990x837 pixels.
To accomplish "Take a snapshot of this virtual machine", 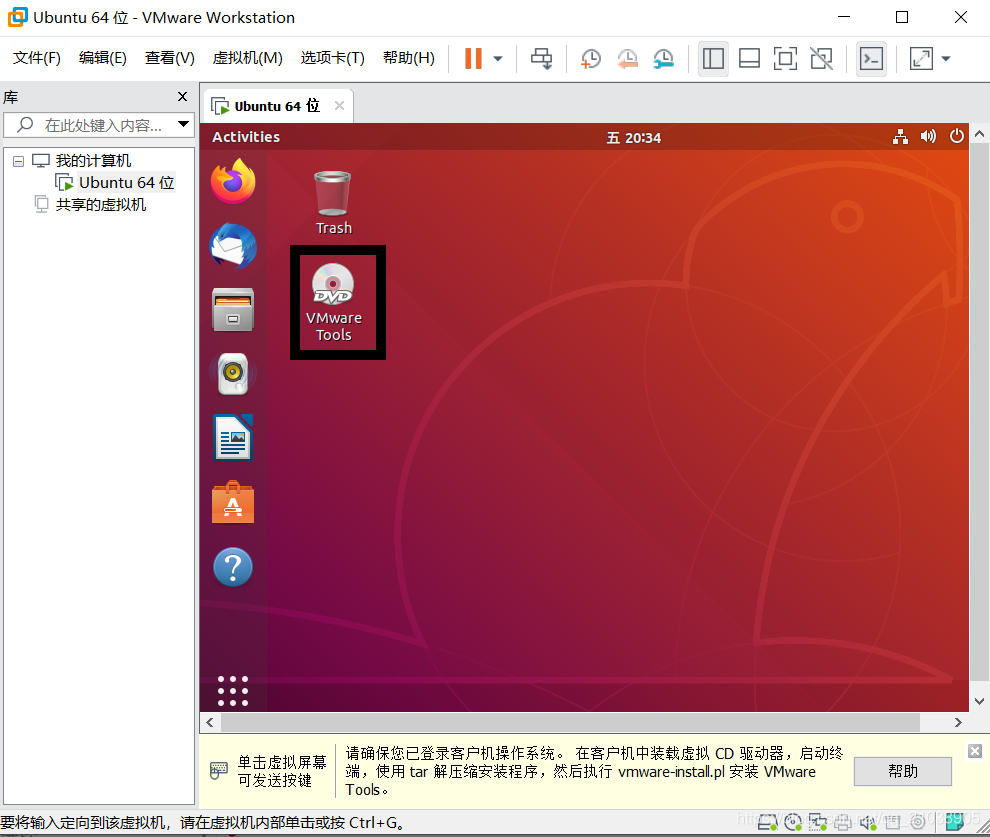I will tap(590, 59).
